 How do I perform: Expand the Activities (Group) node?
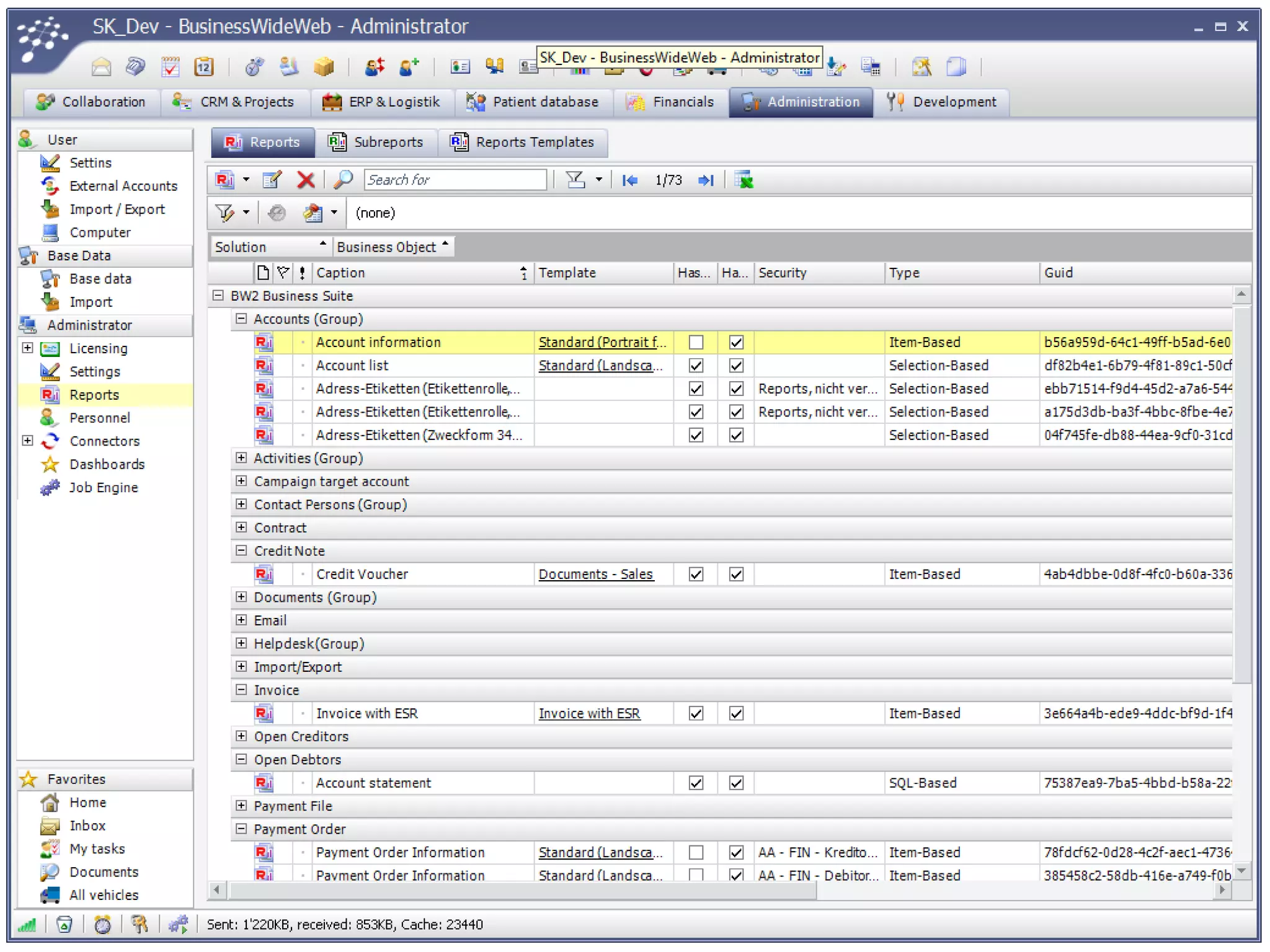pos(241,458)
